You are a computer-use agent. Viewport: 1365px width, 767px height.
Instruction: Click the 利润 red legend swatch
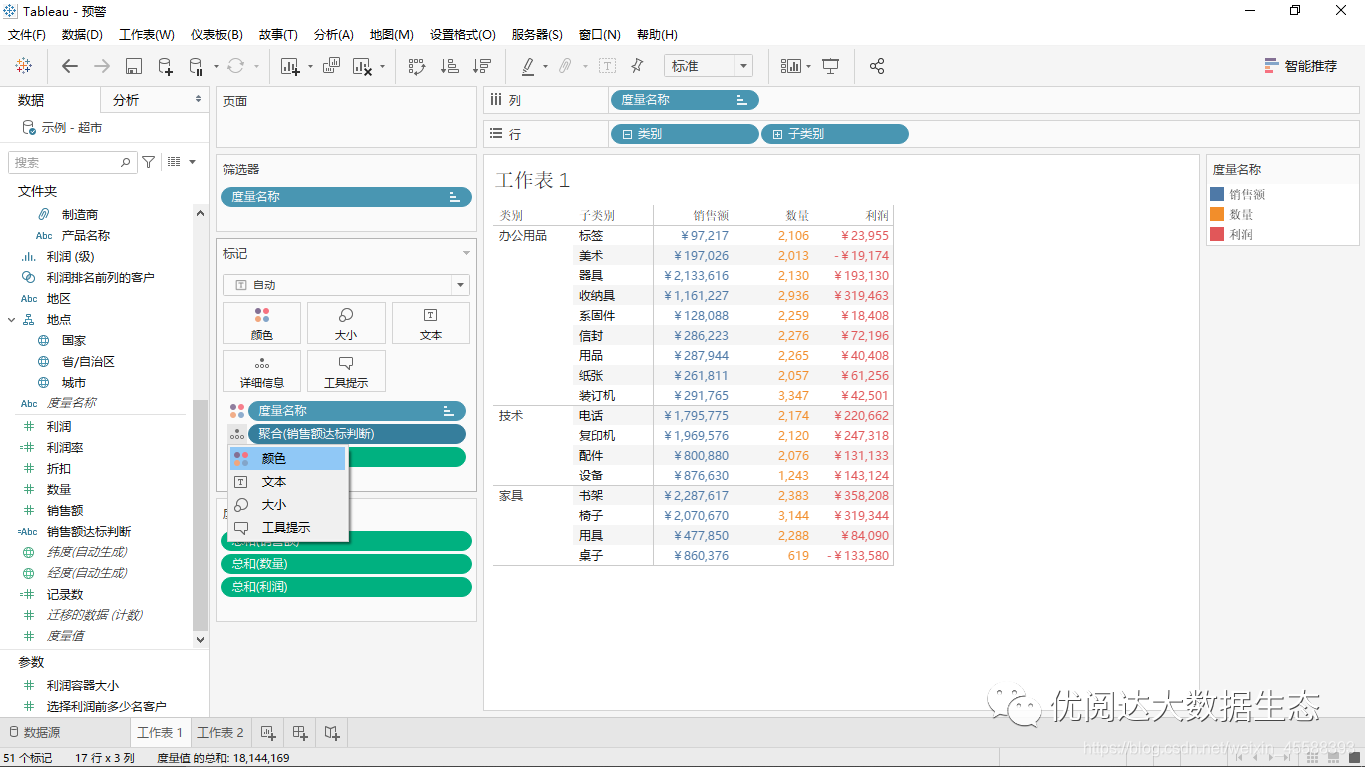1217,234
